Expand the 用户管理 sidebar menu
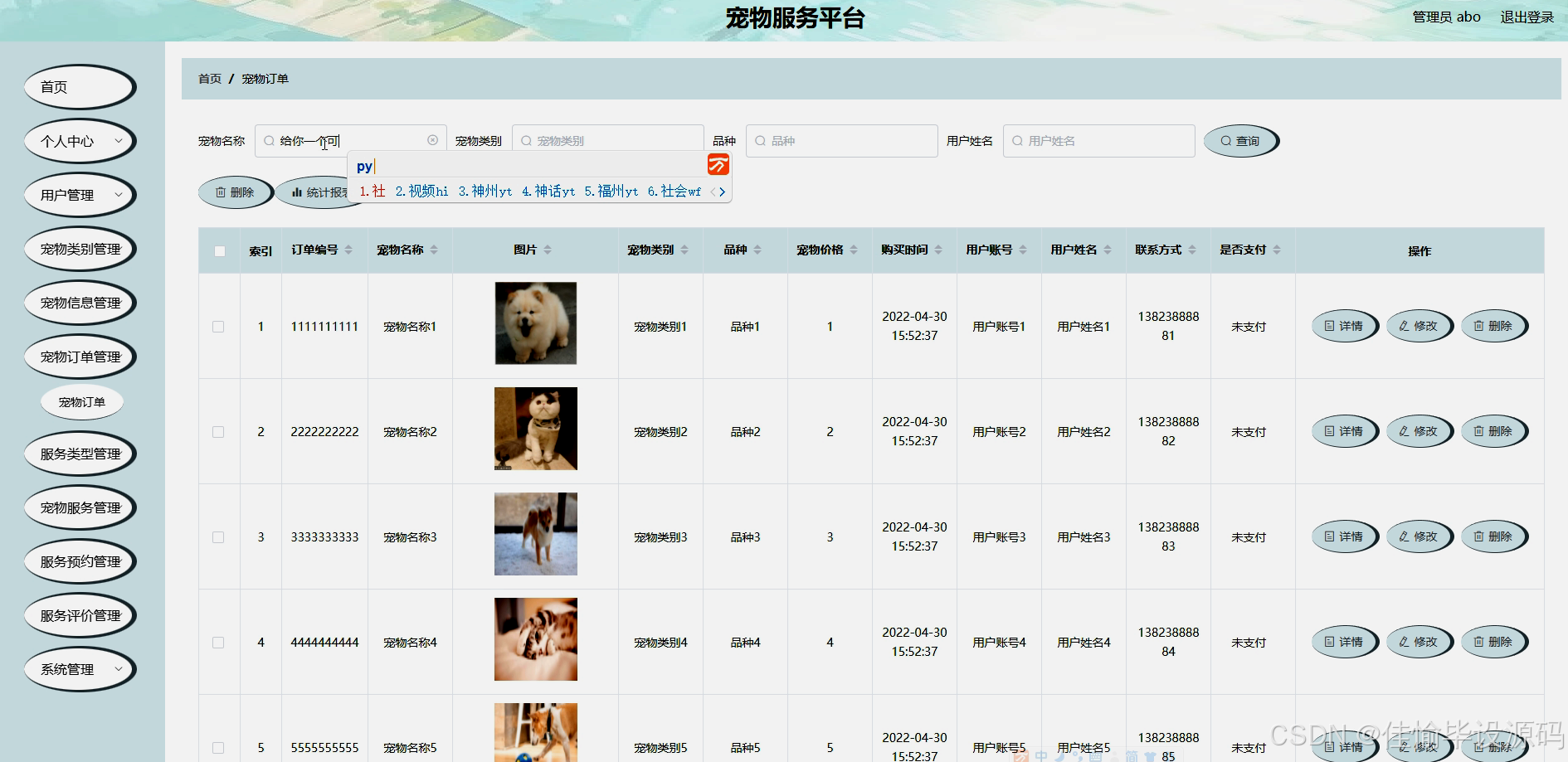Viewport: 1568px width, 762px height. pos(80,195)
